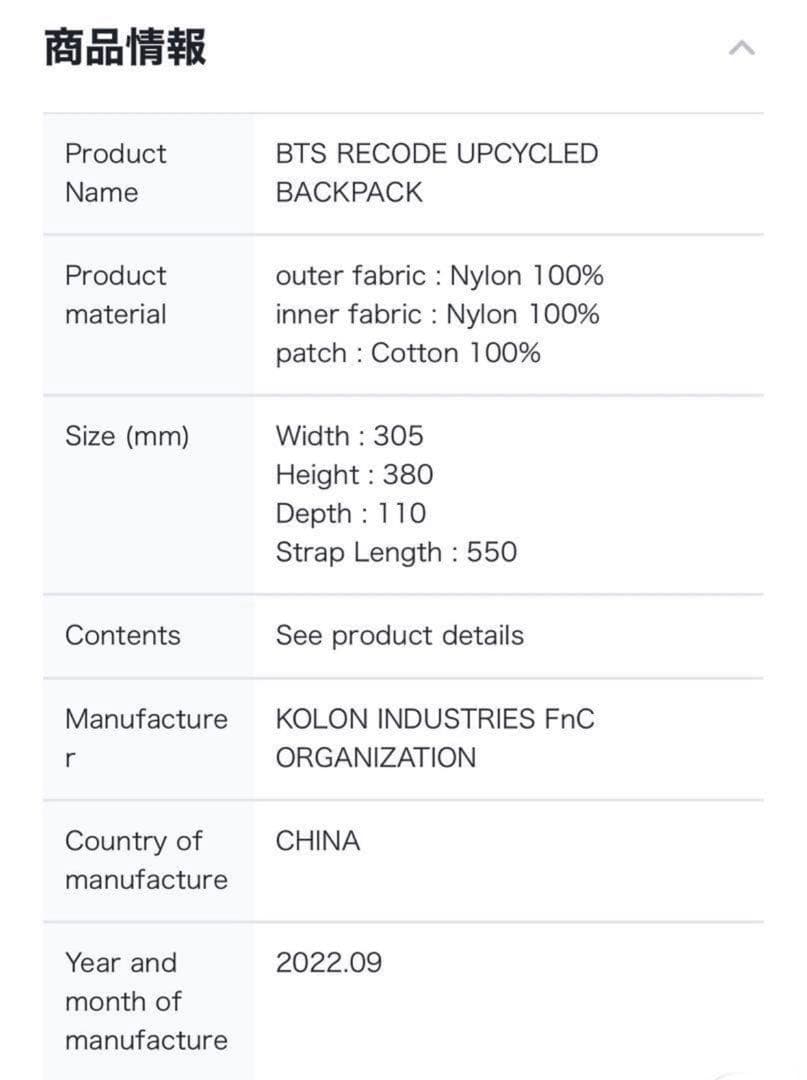Select the Manufacturer label cell
807x1080 pixels.
tap(146, 738)
